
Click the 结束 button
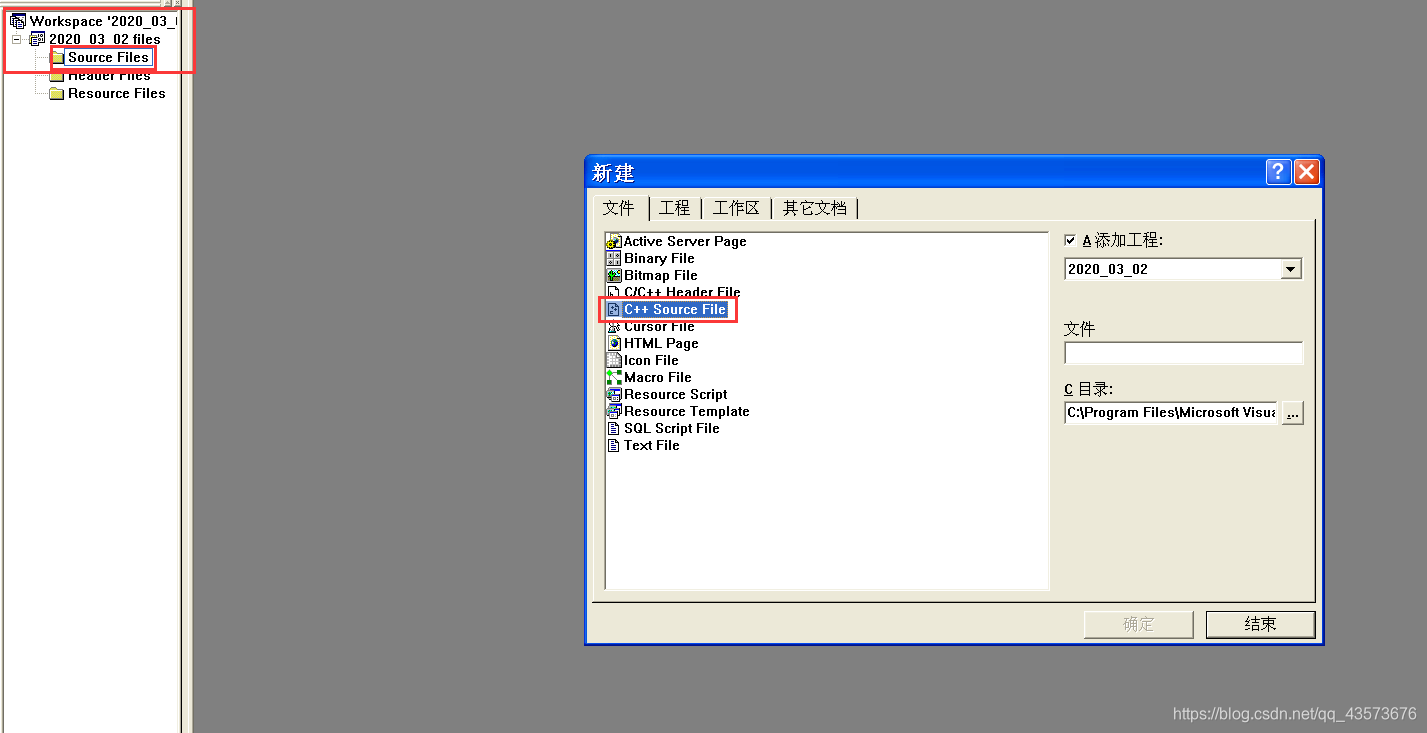(x=1260, y=624)
